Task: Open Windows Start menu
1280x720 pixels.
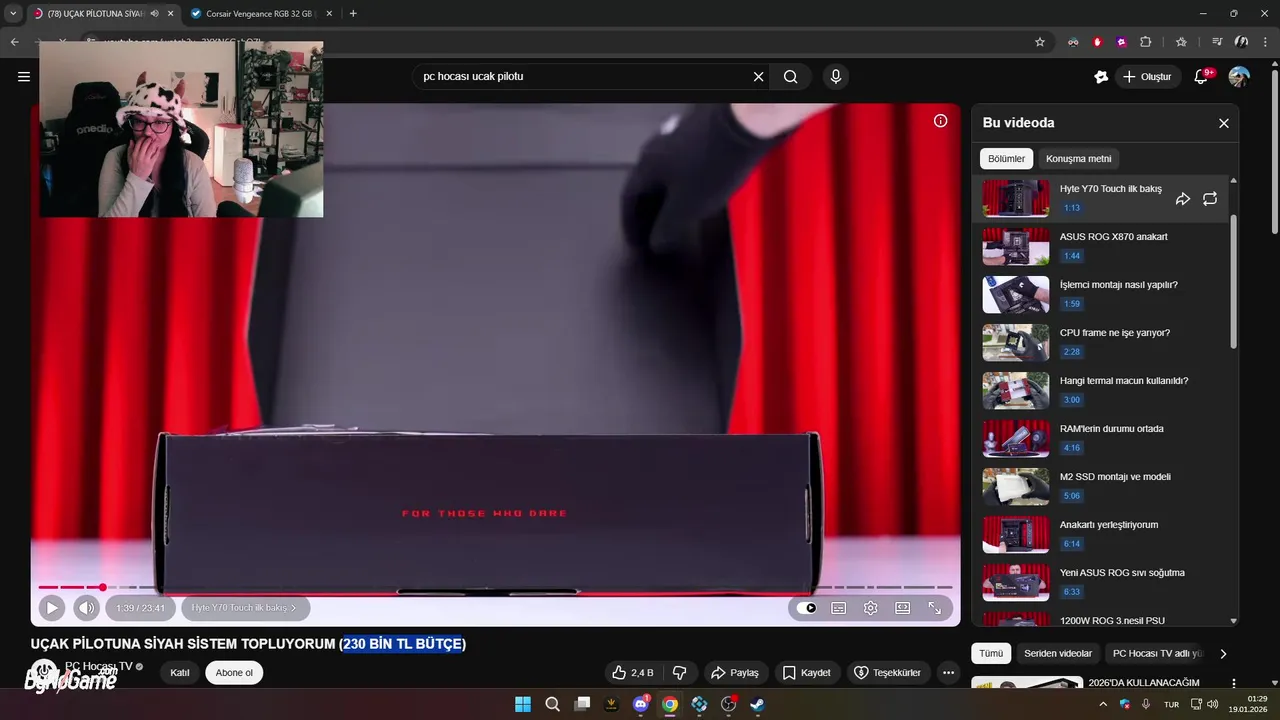Action: point(523,704)
